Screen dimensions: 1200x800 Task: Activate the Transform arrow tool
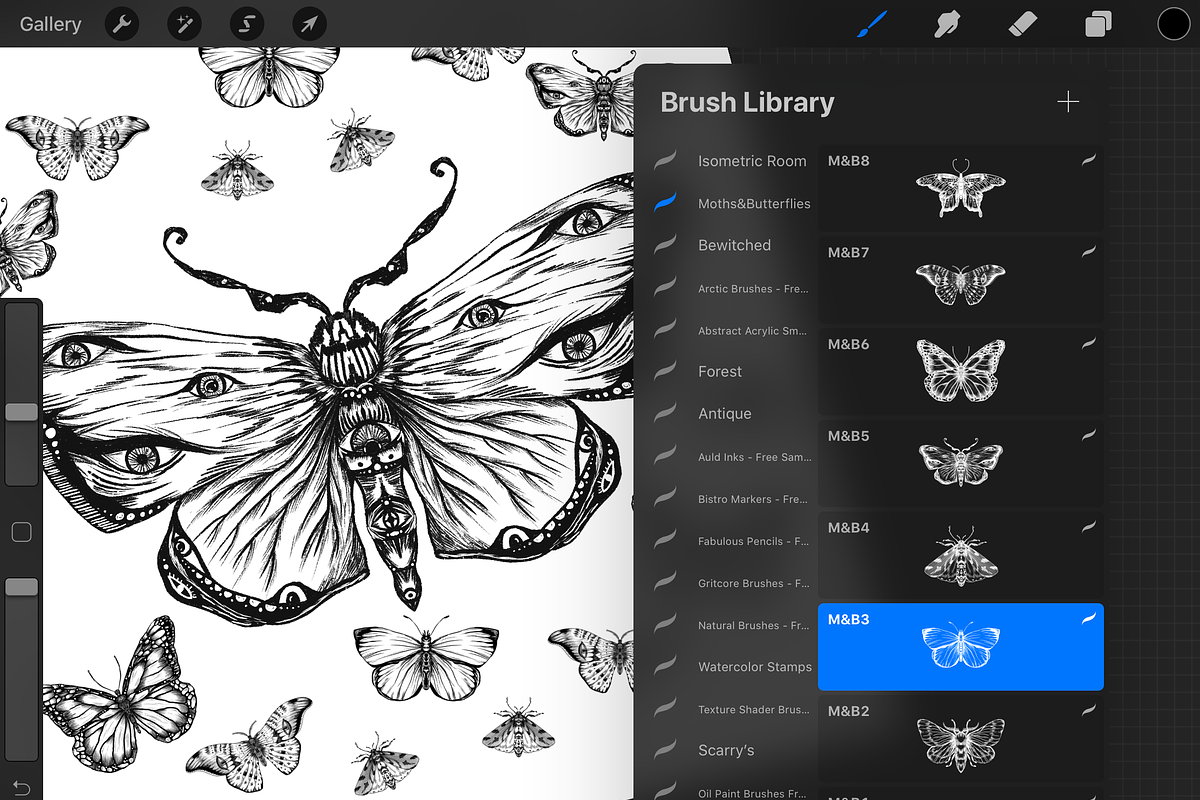[x=309, y=24]
